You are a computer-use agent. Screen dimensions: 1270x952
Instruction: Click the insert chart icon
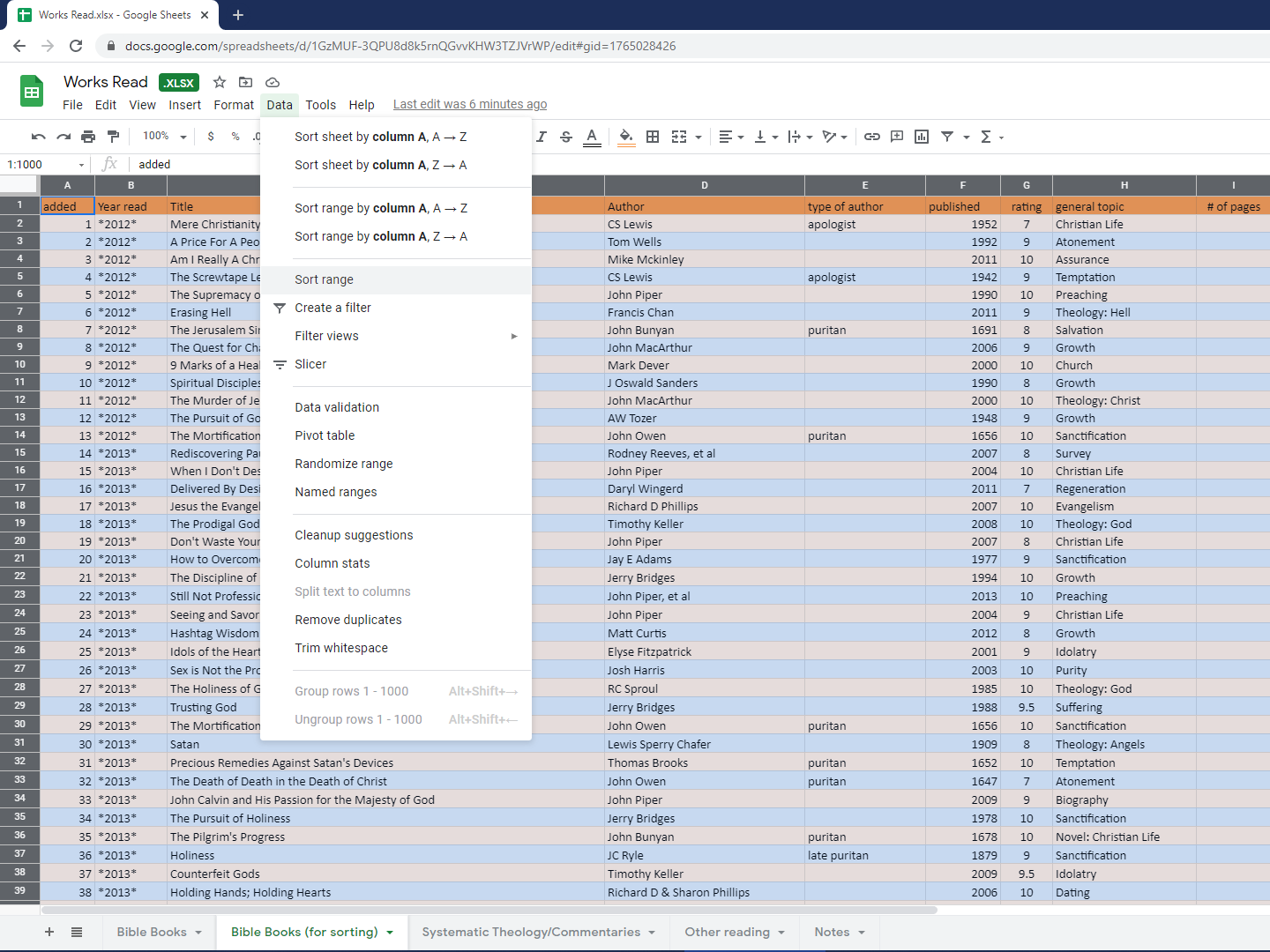pos(922,137)
